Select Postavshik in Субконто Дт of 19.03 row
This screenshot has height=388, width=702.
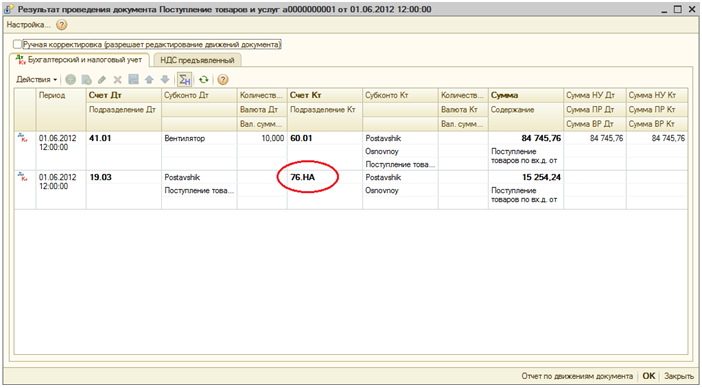199,177
